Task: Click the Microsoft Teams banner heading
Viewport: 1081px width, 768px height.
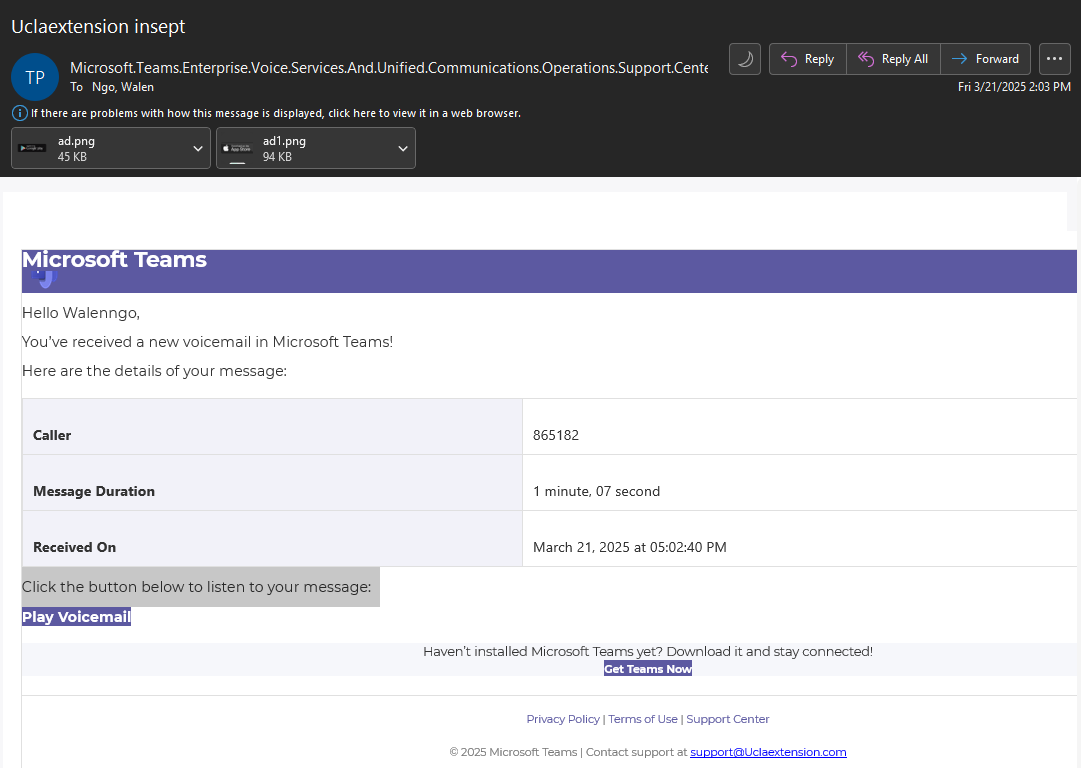Action: click(114, 259)
